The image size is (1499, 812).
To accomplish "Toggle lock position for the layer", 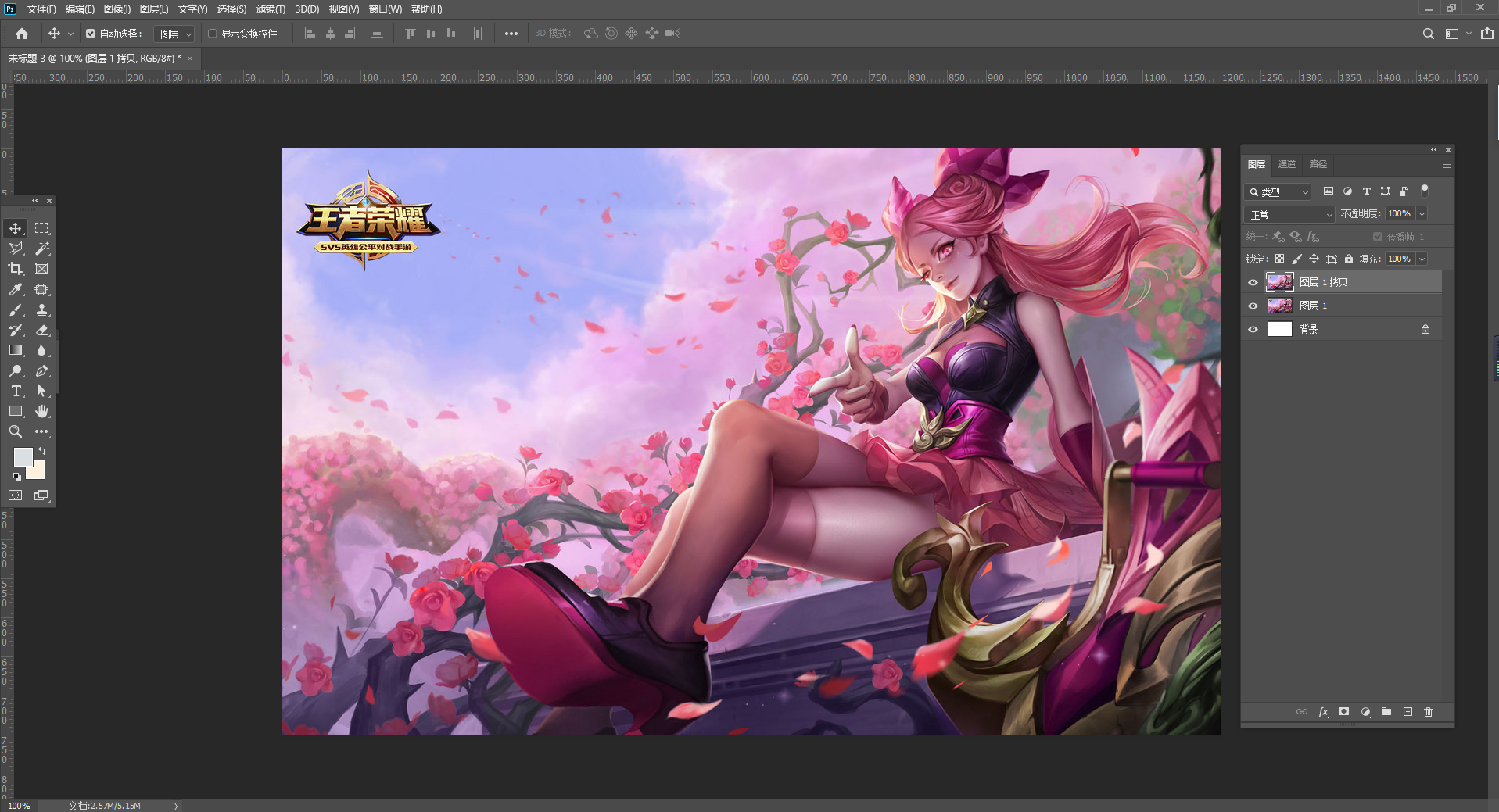I will pyautogui.click(x=1314, y=259).
